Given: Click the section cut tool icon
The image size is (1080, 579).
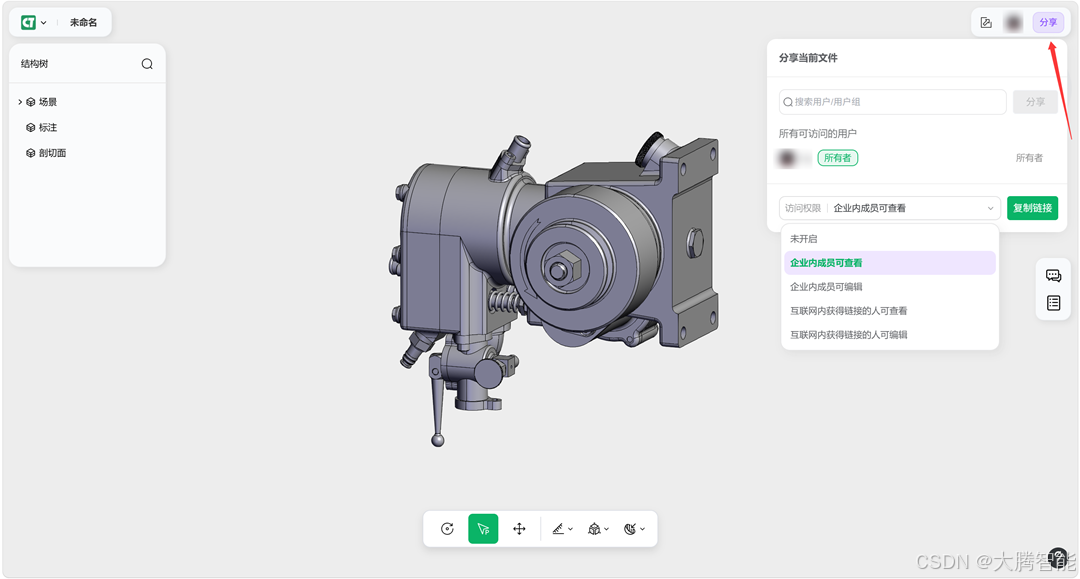Looking at the screenshot, I should point(630,529).
